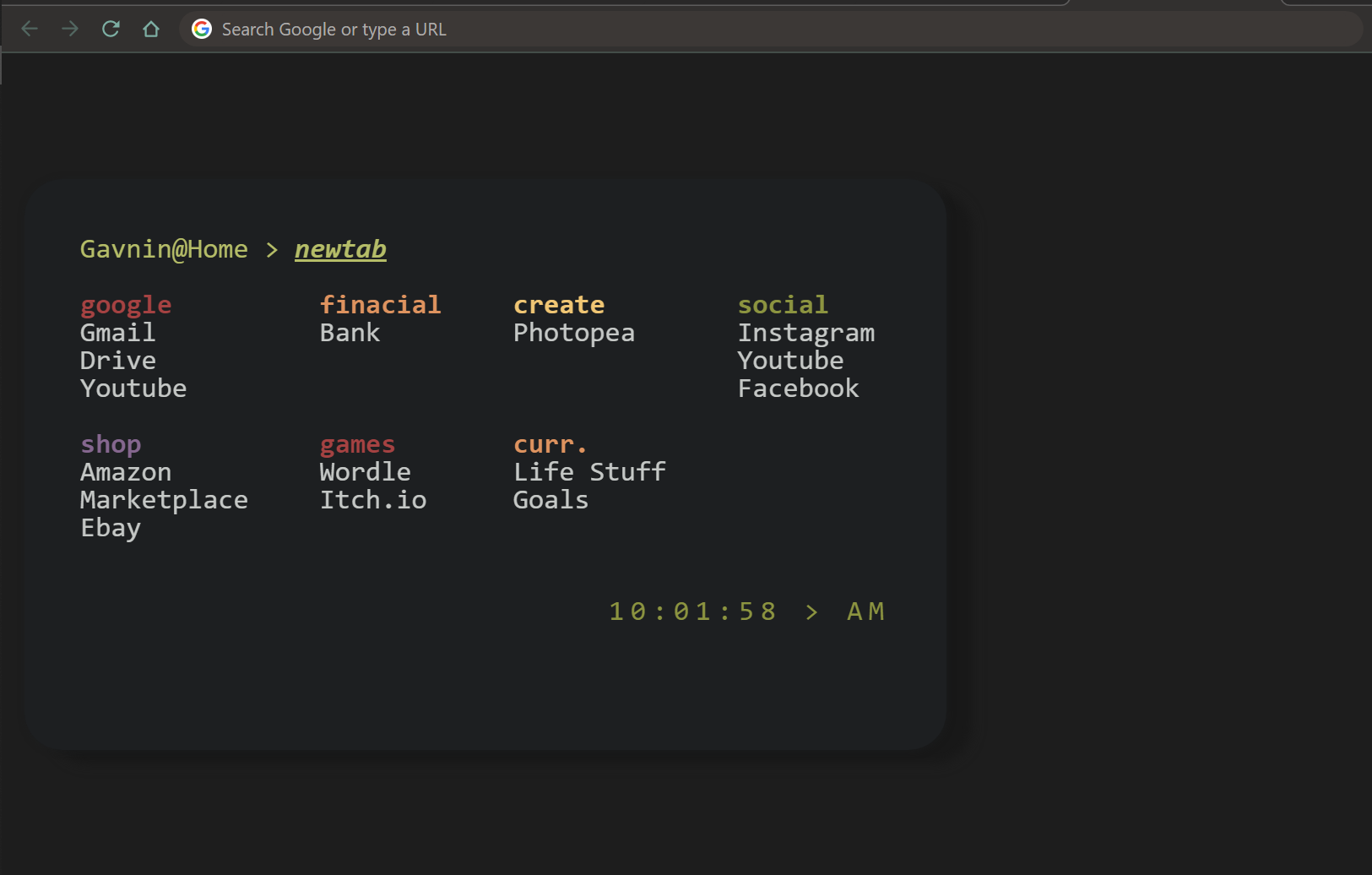The height and width of the screenshot is (875, 1372).
Task: Open Marketplace under the shop section
Action: [x=164, y=499]
